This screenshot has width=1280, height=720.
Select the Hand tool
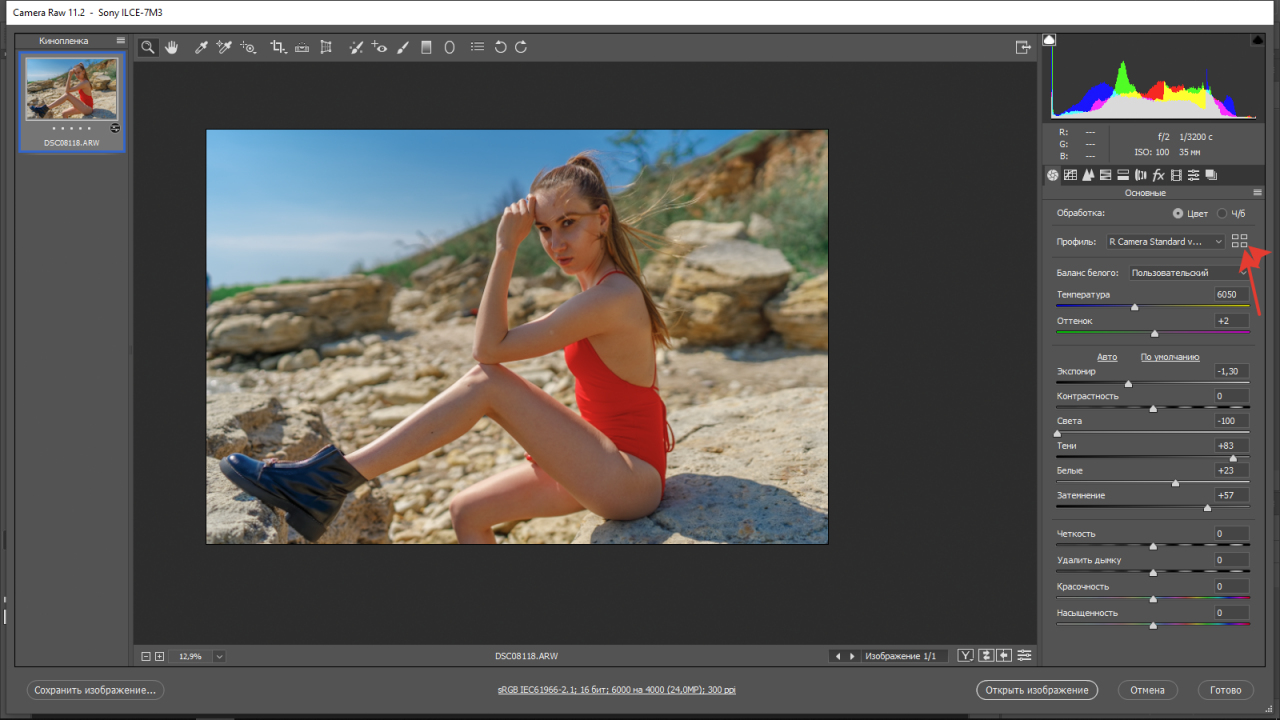click(172, 47)
